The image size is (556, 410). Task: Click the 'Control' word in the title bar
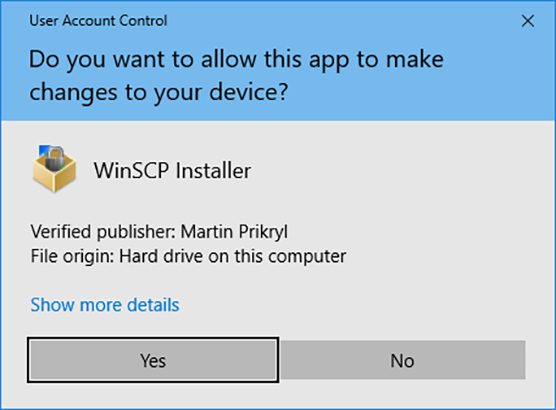point(143,21)
